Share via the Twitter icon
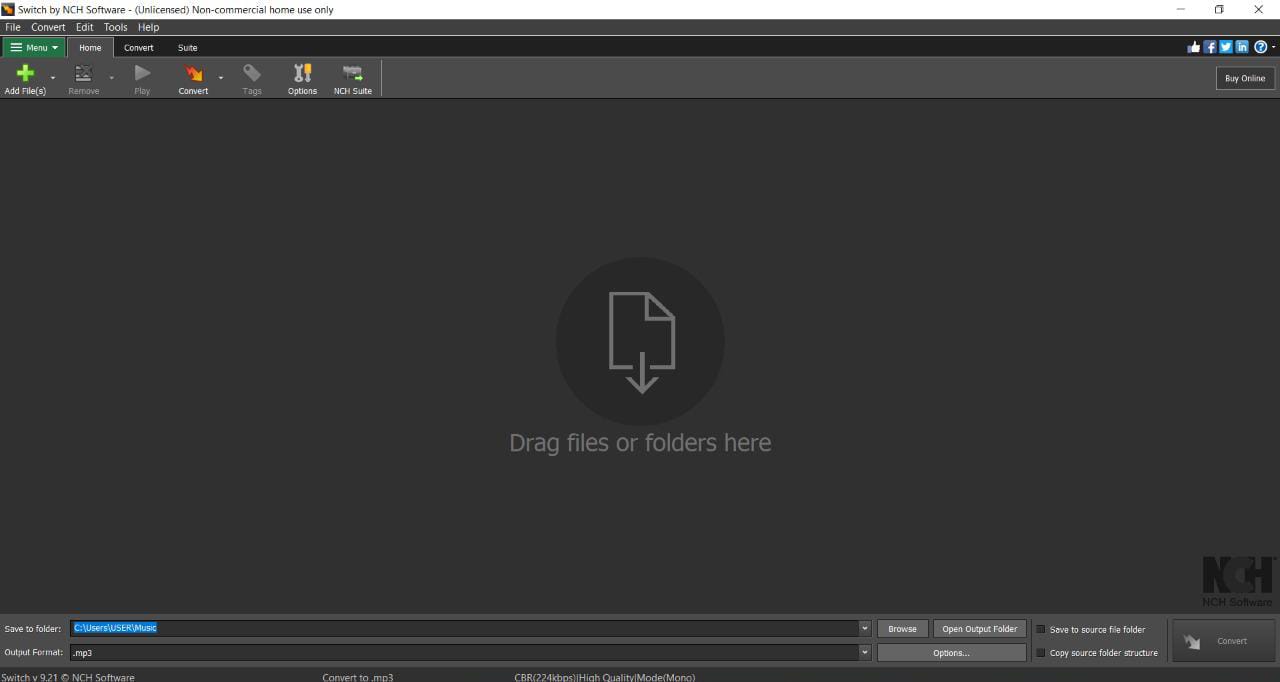 (1226, 47)
